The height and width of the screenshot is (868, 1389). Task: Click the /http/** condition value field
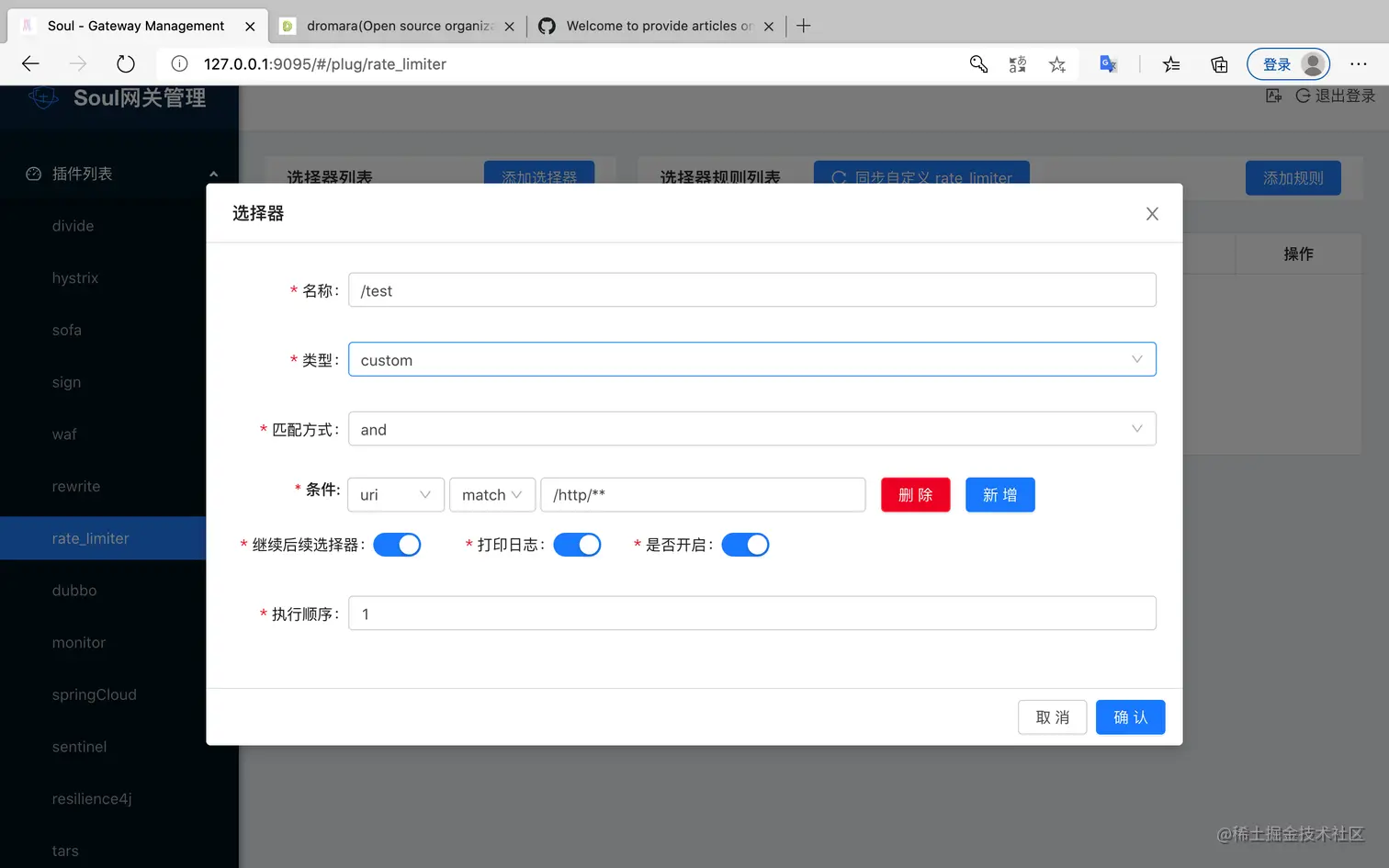pos(703,494)
